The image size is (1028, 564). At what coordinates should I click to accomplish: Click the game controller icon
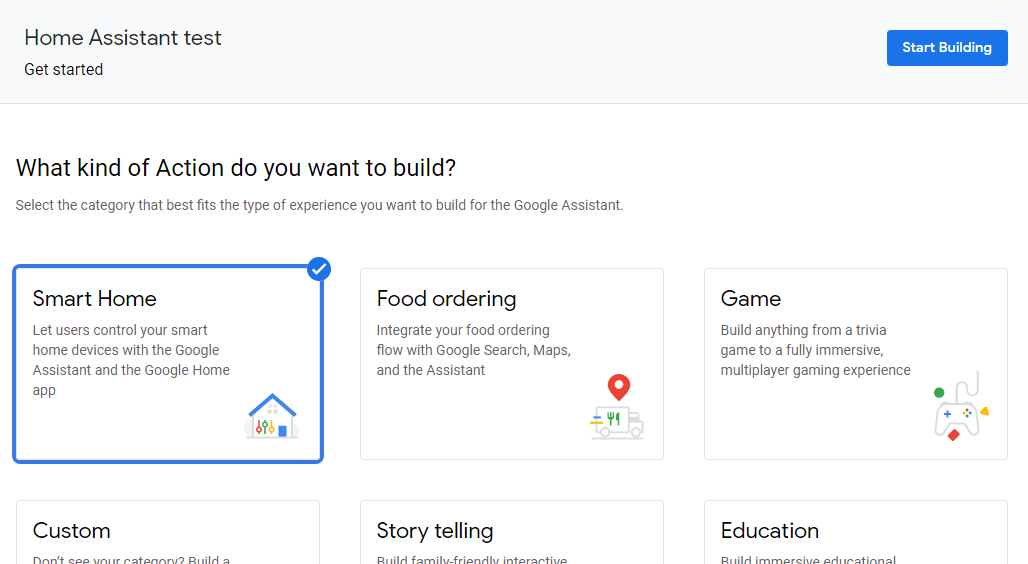(x=958, y=412)
